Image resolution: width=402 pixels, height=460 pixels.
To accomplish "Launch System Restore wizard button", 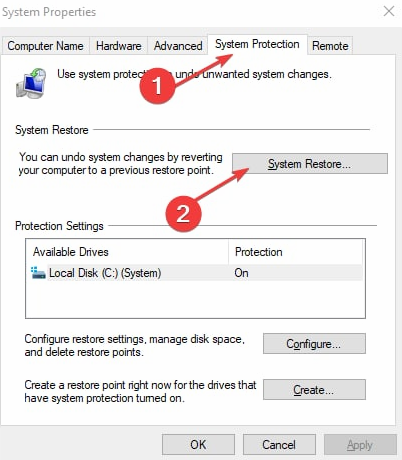I will click(x=310, y=164).
